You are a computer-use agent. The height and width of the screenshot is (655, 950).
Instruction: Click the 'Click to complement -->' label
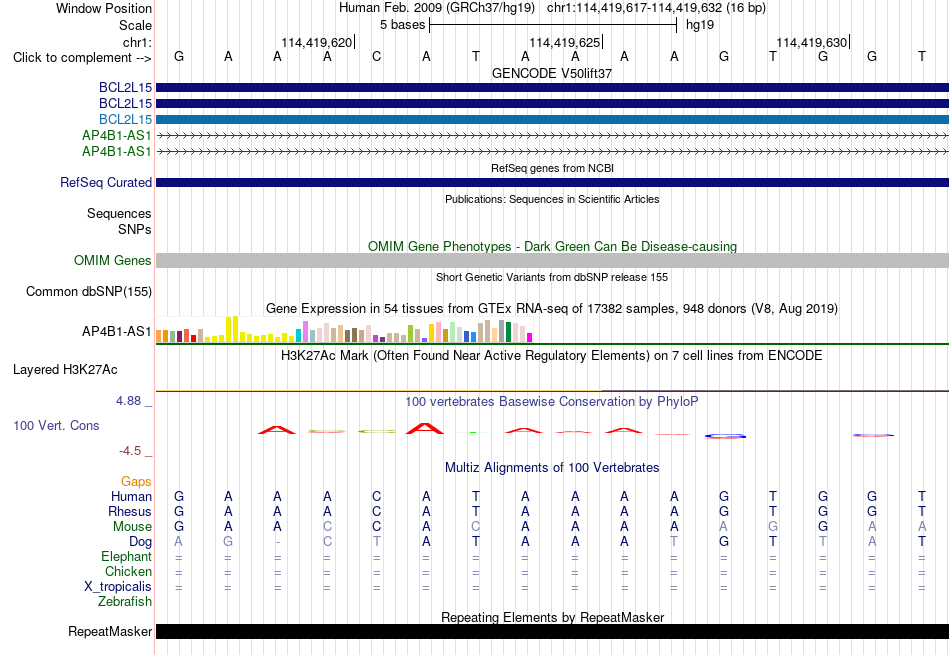click(82, 58)
